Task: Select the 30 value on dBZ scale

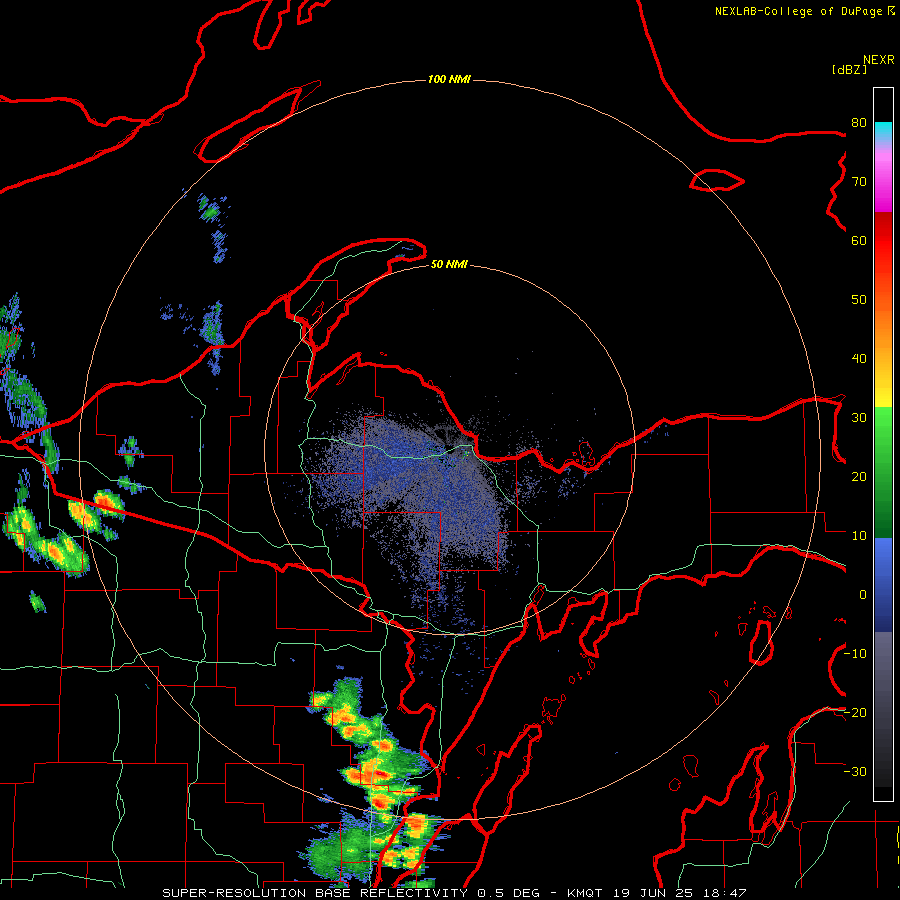Action: pos(859,418)
